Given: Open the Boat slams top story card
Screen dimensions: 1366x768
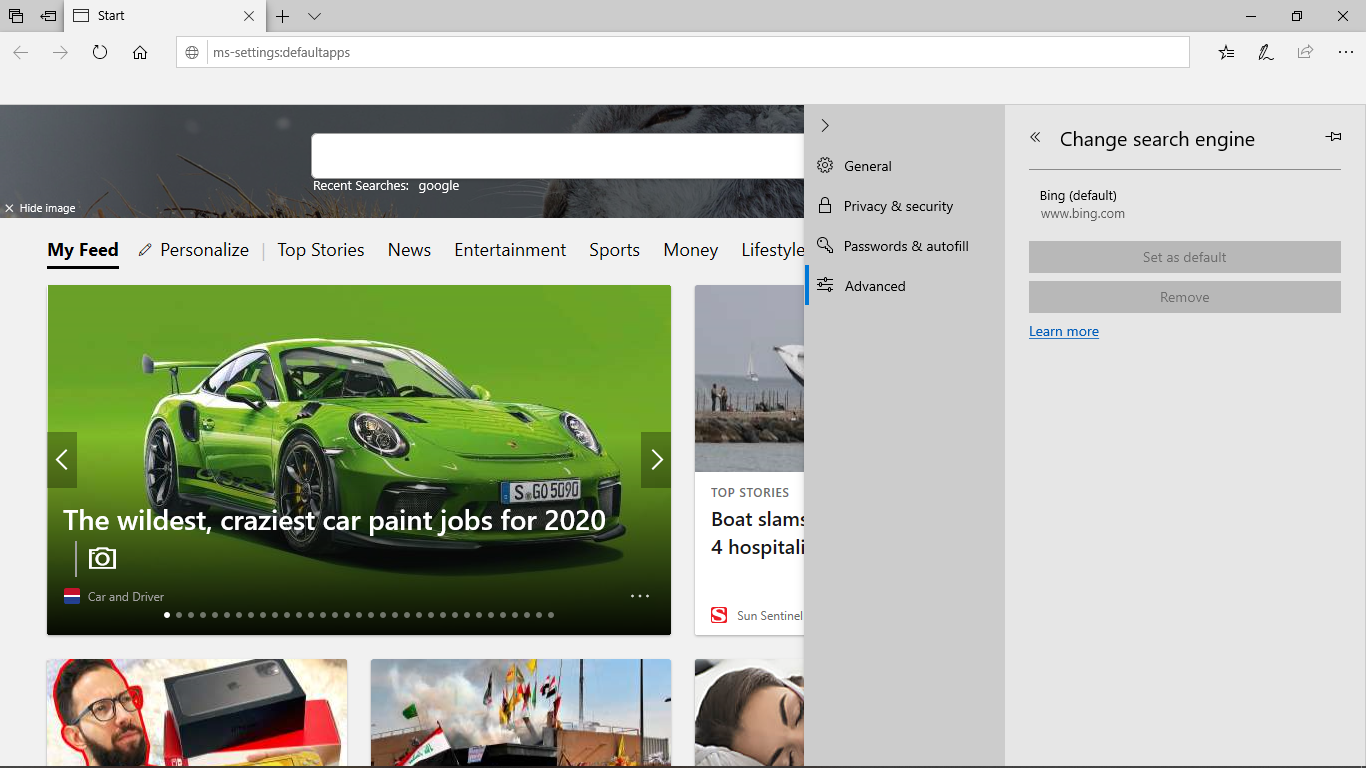Looking at the screenshot, I should click(749, 460).
